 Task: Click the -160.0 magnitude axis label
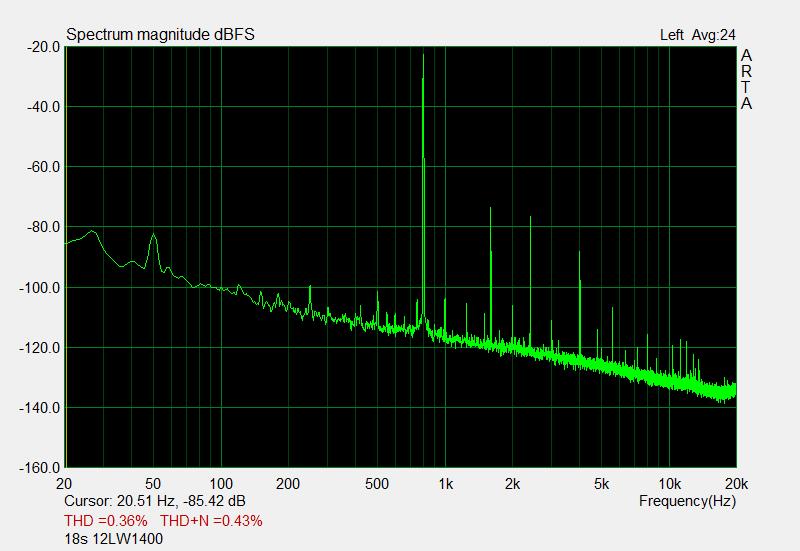coord(39,468)
